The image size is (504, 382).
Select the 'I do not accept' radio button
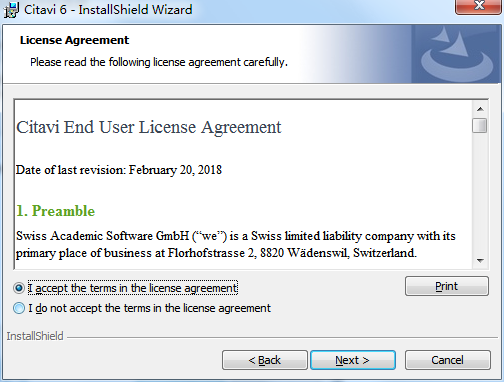19,308
